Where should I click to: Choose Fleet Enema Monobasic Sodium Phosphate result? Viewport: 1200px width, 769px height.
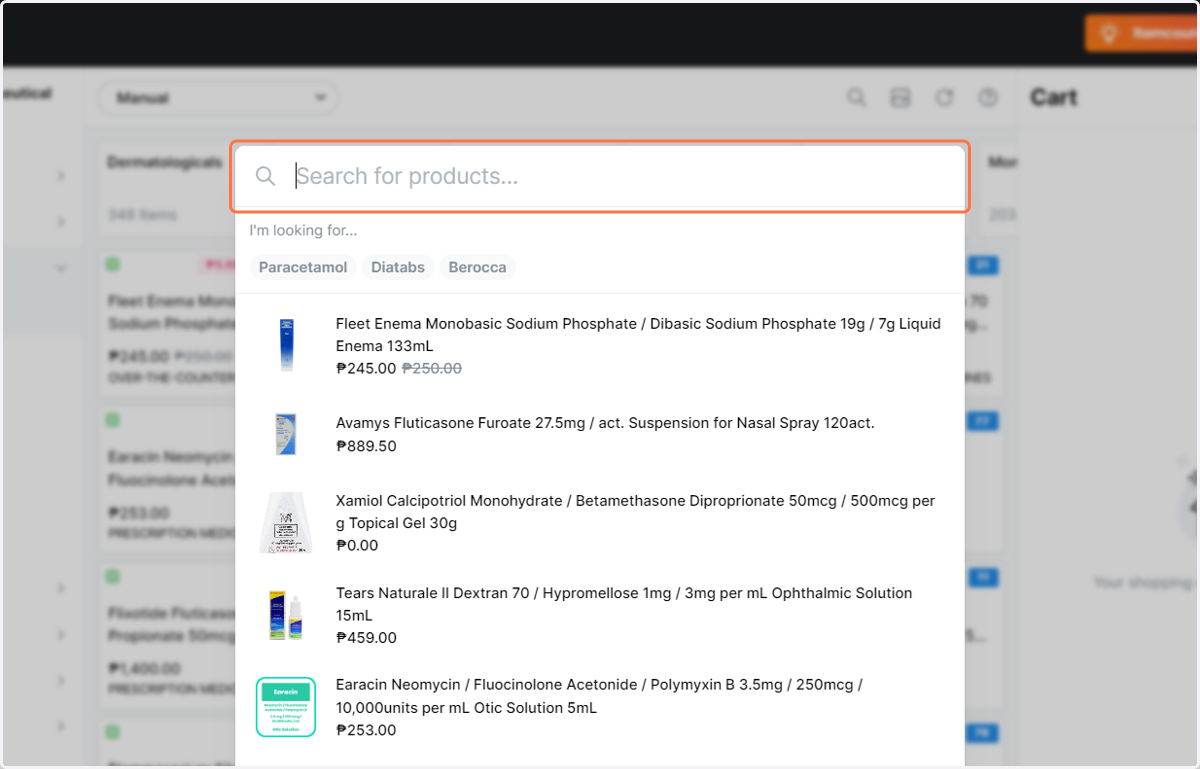[600, 345]
